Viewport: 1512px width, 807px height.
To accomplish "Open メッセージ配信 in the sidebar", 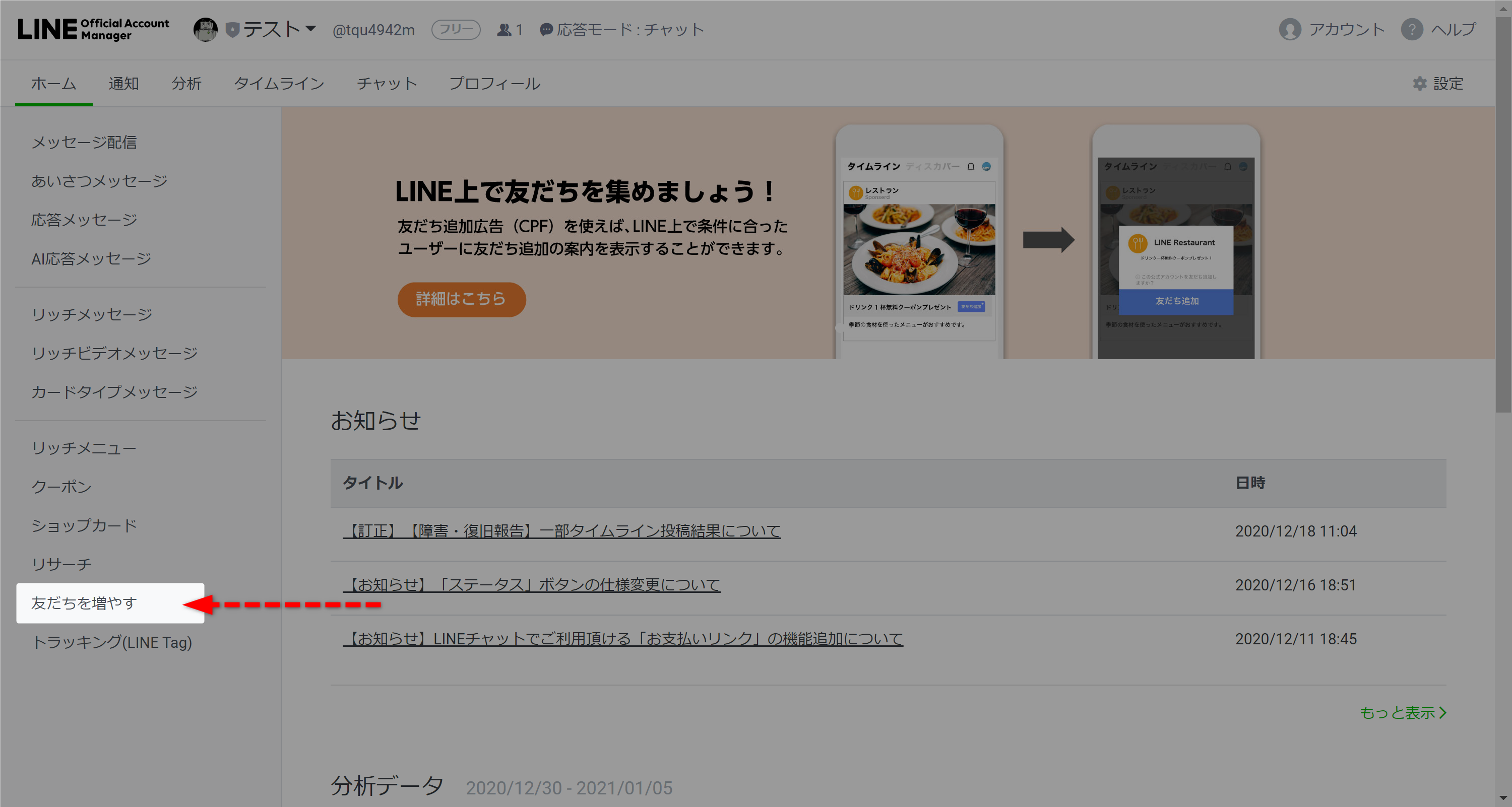I will 84,143.
